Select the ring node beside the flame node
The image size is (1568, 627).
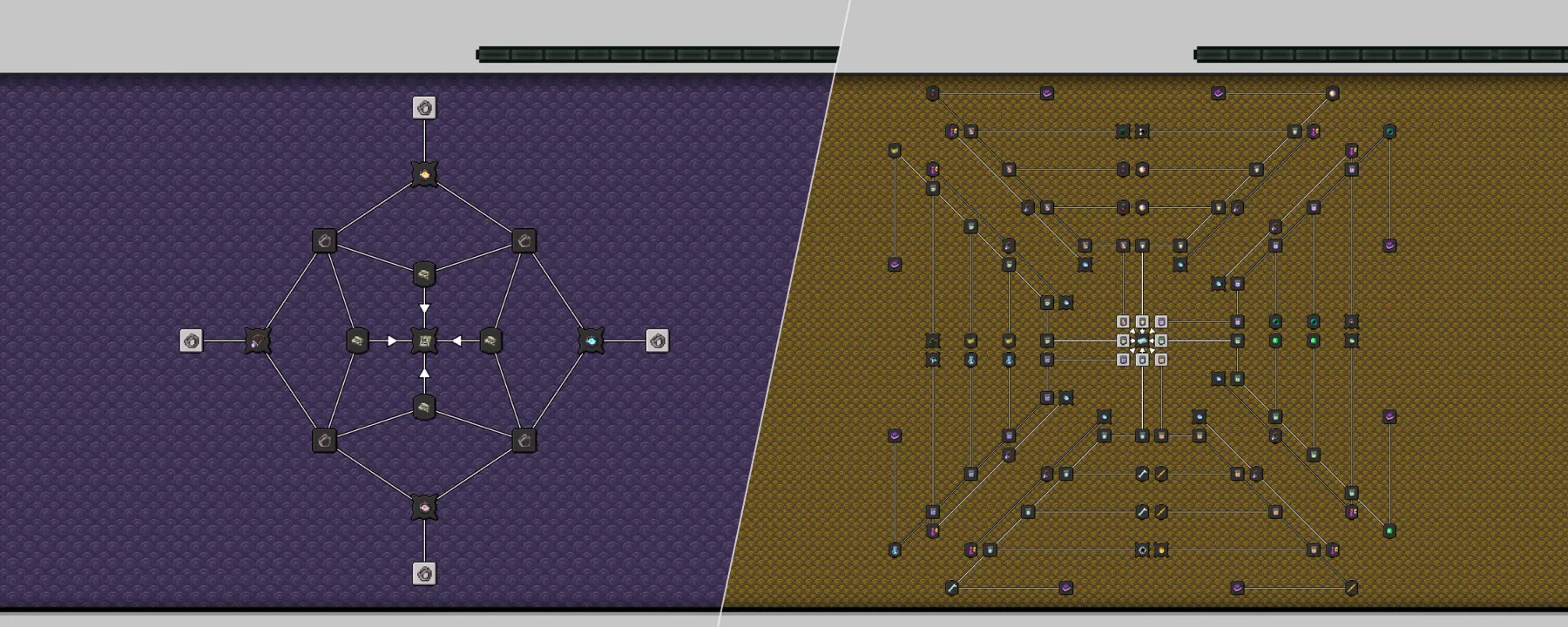point(1142,550)
